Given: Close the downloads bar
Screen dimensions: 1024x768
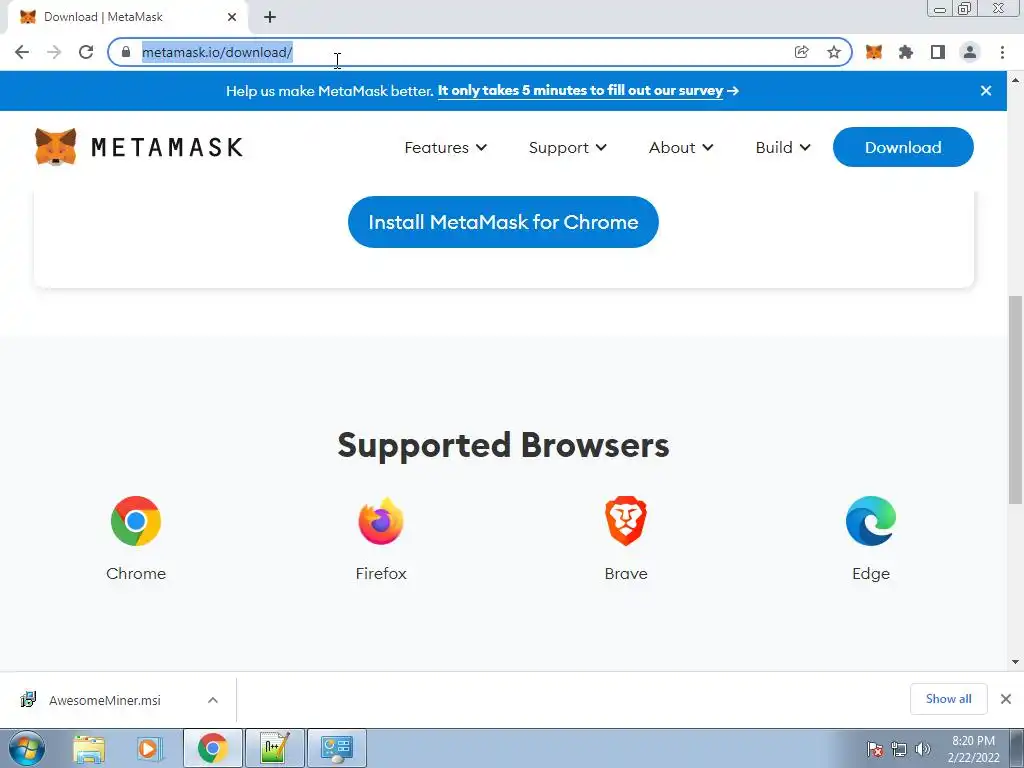Looking at the screenshot, I should point(1006,699).
